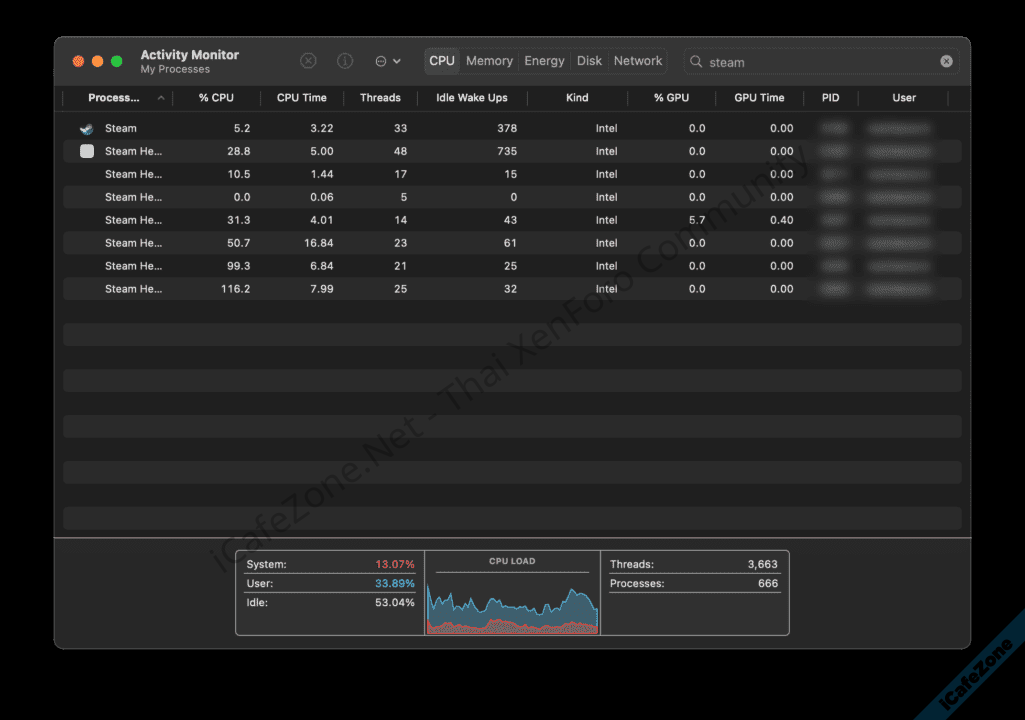This screenshot has width=1025, height=720.
Task: Switch to the Memory tab
Action: pos(489,61)
